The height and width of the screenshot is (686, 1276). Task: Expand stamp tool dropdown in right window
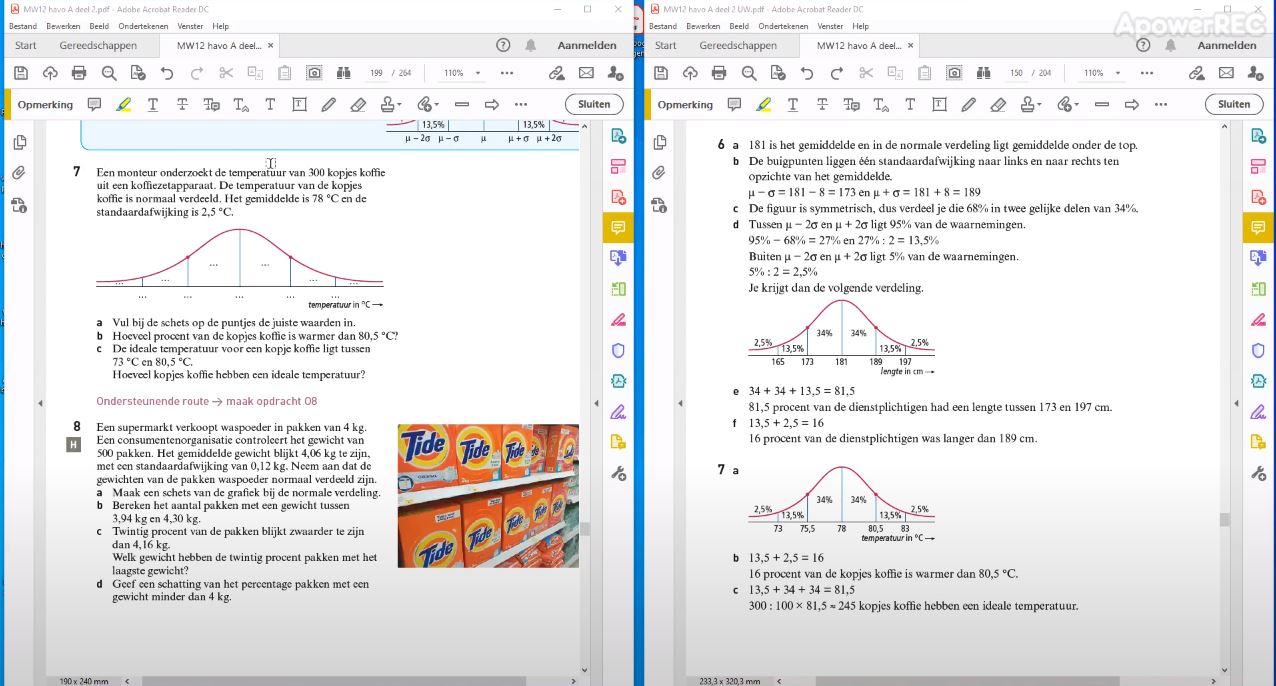pyautogui.click(x=1039, y=104)
